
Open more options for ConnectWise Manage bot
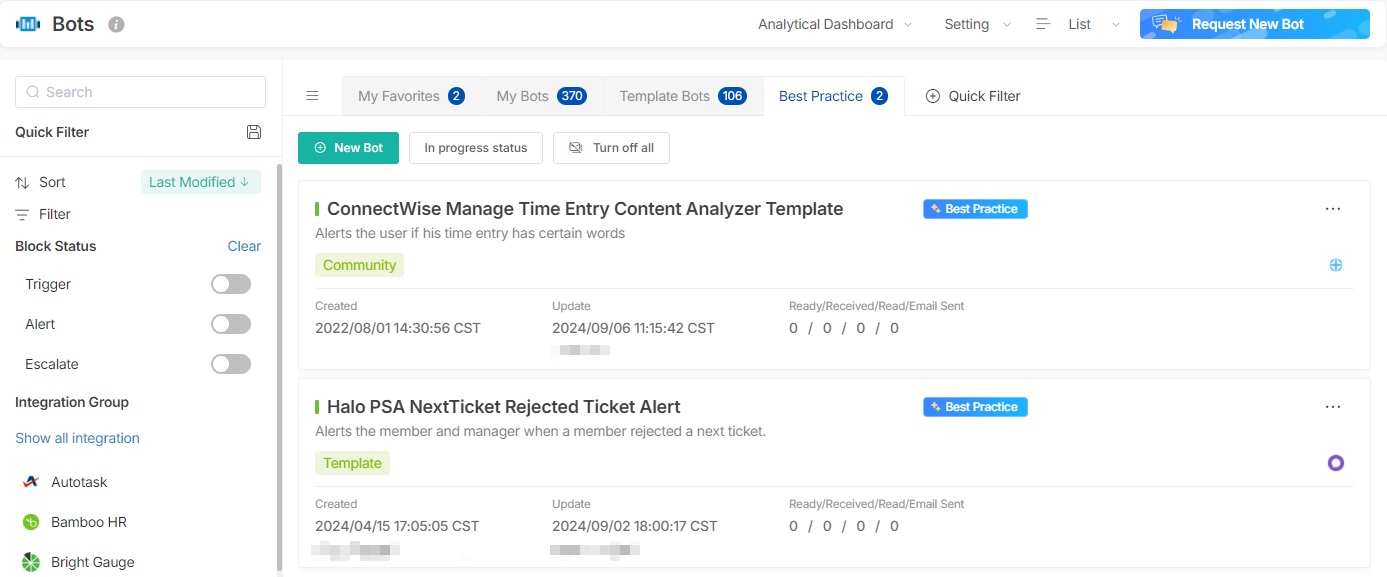point(1332,209)
